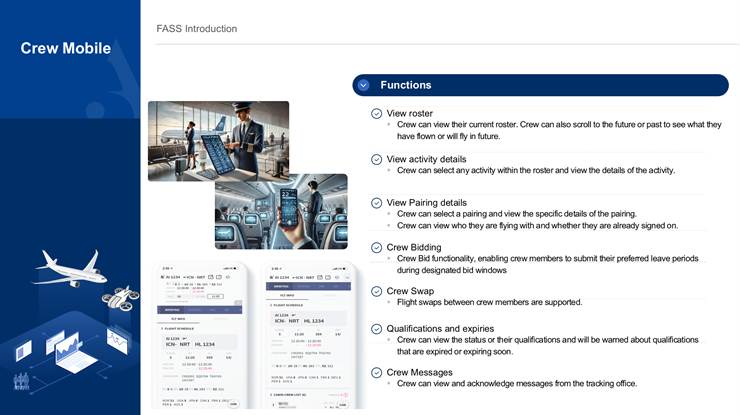The image size is (740, 415).
Task: Select the Functions header bar
Action: click(540, 85)
